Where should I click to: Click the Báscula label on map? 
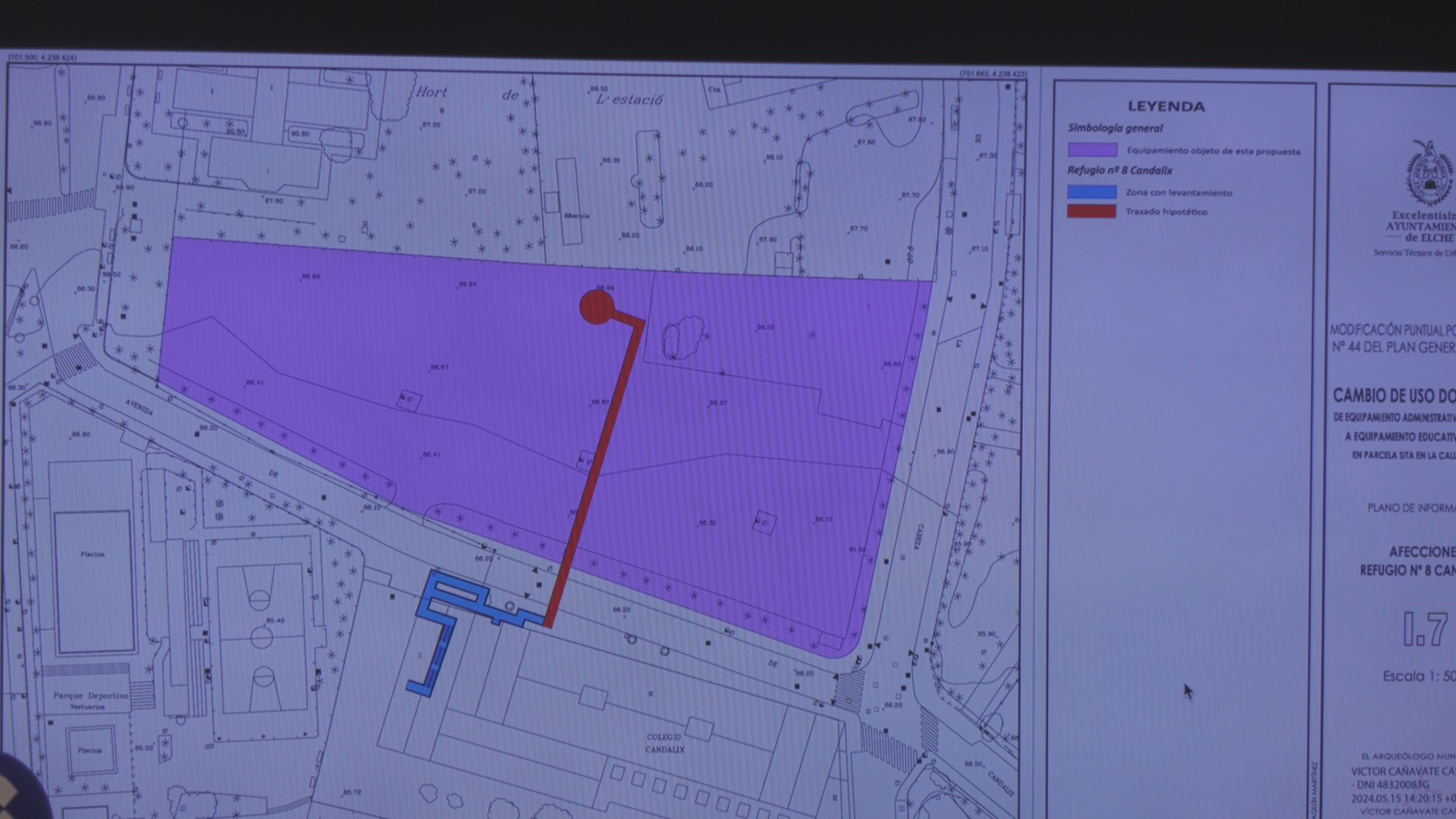[576, 215]
